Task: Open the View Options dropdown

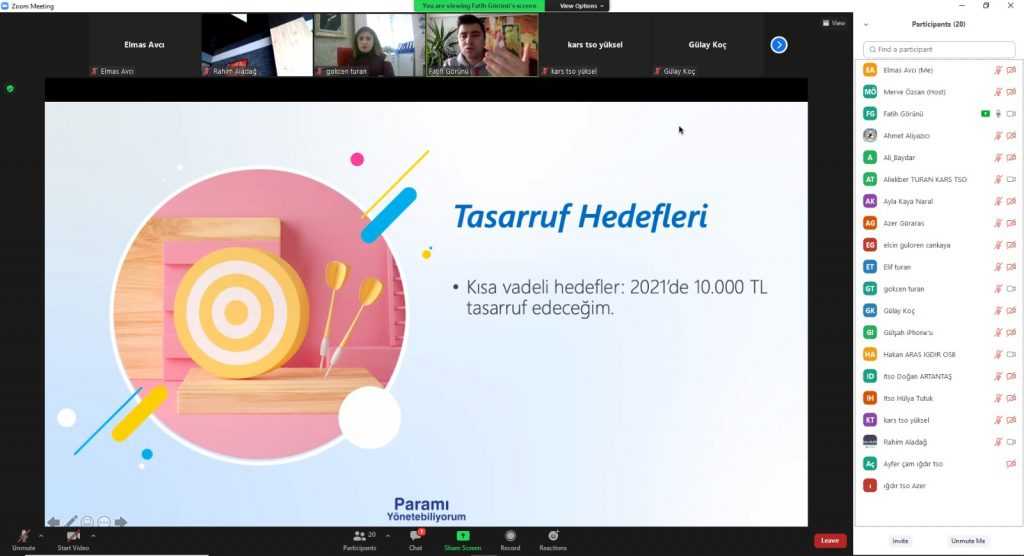Action: pyautogui.click(x=581, y=6)
